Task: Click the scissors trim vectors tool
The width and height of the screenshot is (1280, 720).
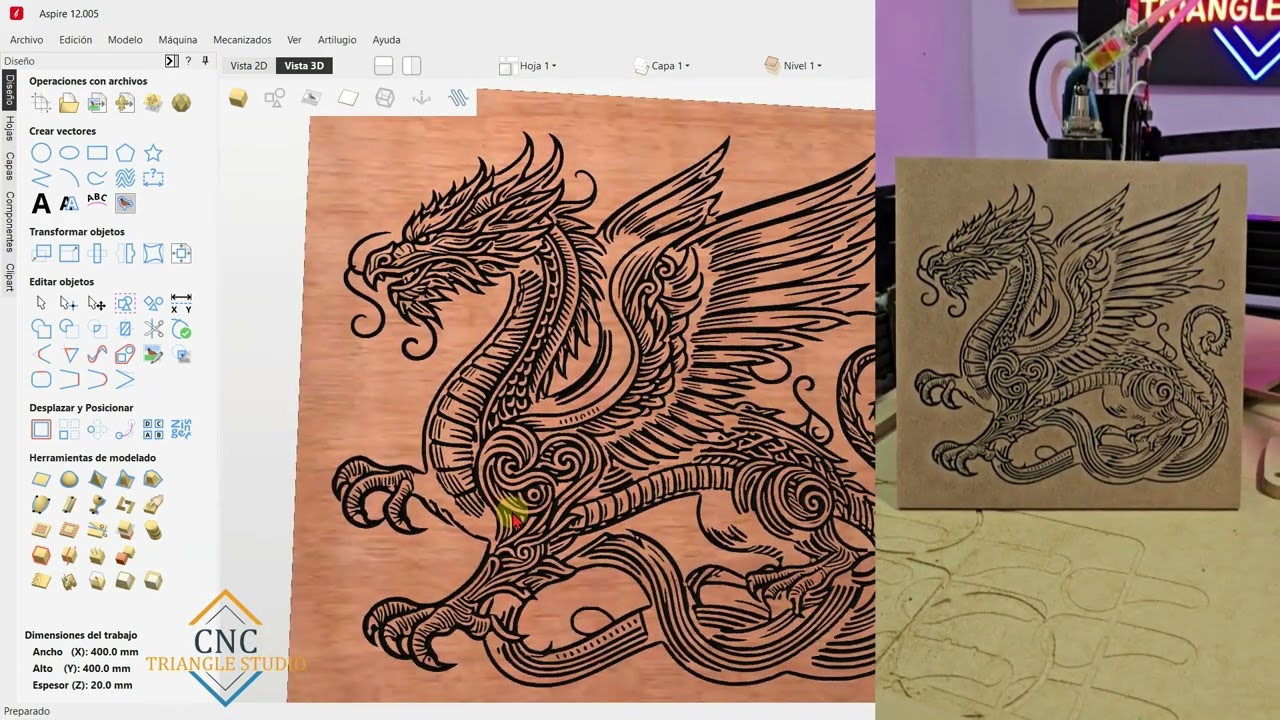Action: point(153,328)
